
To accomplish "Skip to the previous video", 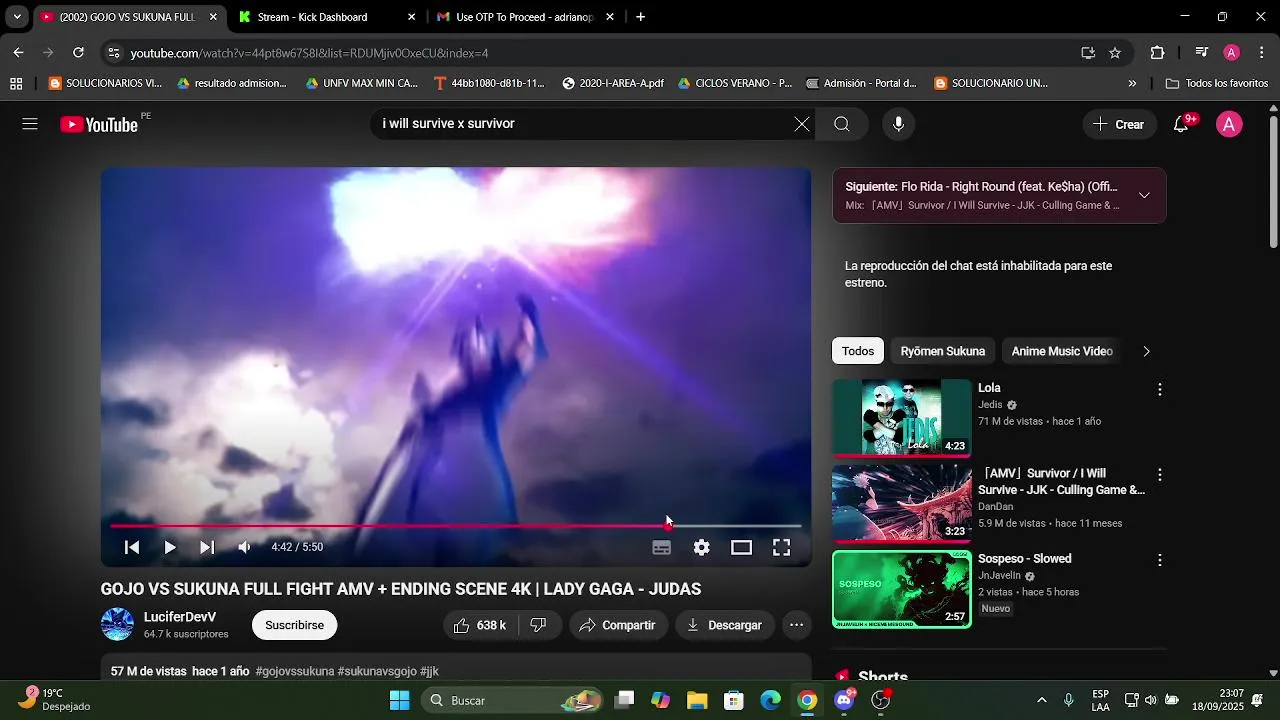I will (x=132, y=547).
